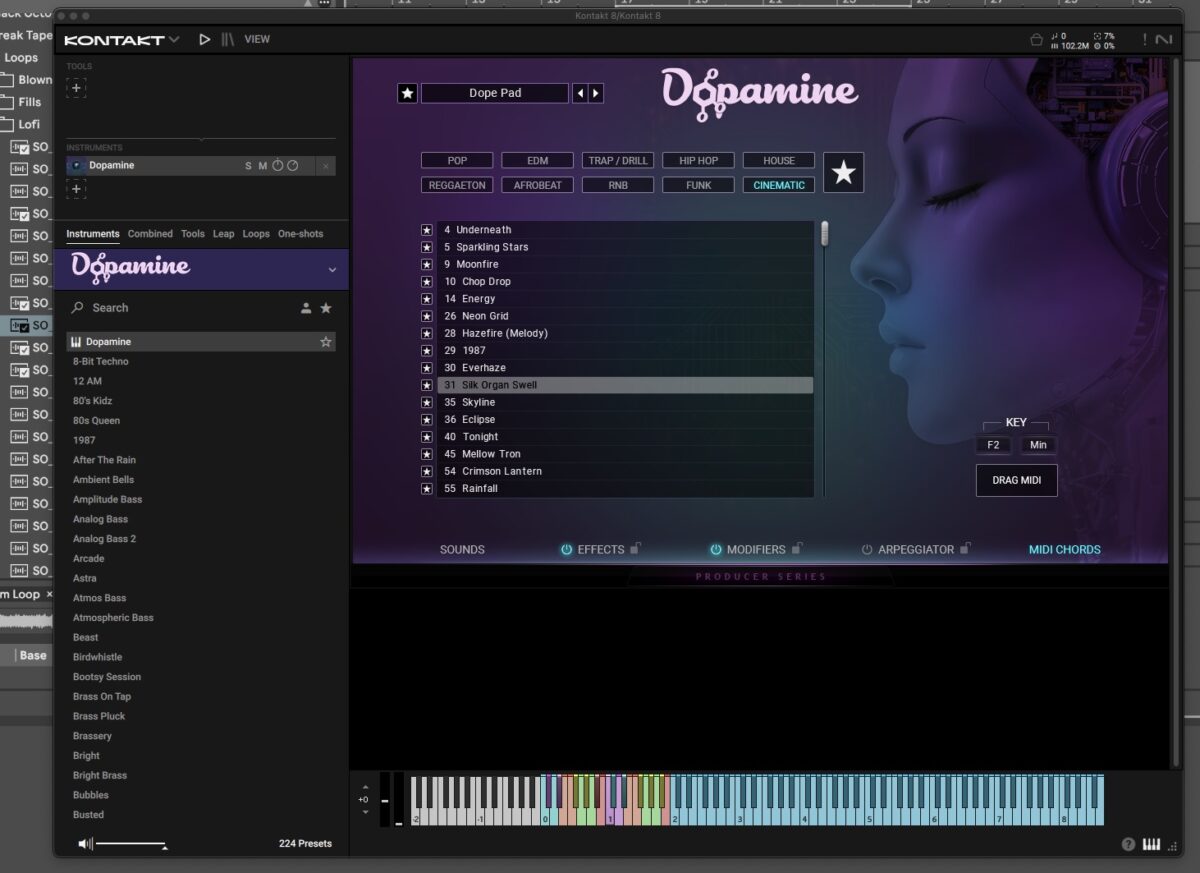1200x873 pixels.
Task: Toggle the EFFECTS power switch
Action: (x=567, y=548)
